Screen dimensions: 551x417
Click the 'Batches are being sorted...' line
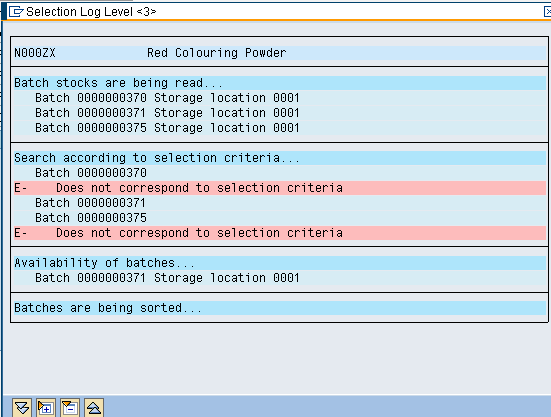280,308
